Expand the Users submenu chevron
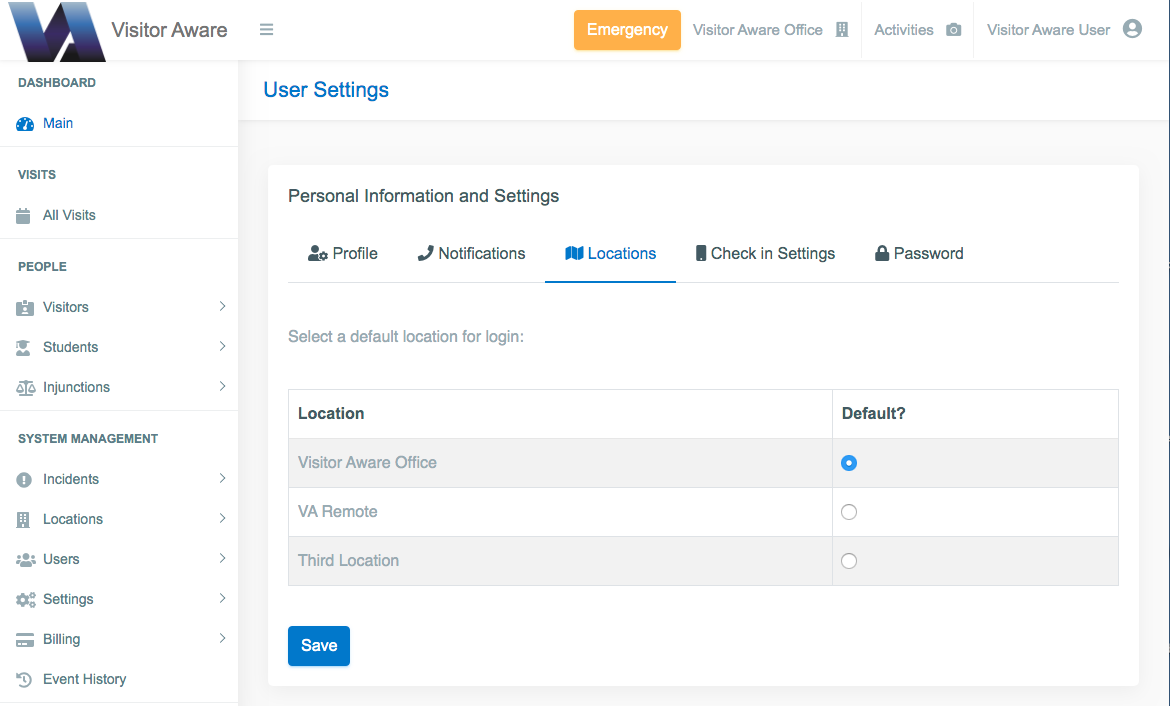The image size is (1170, 706). [222, 558]
